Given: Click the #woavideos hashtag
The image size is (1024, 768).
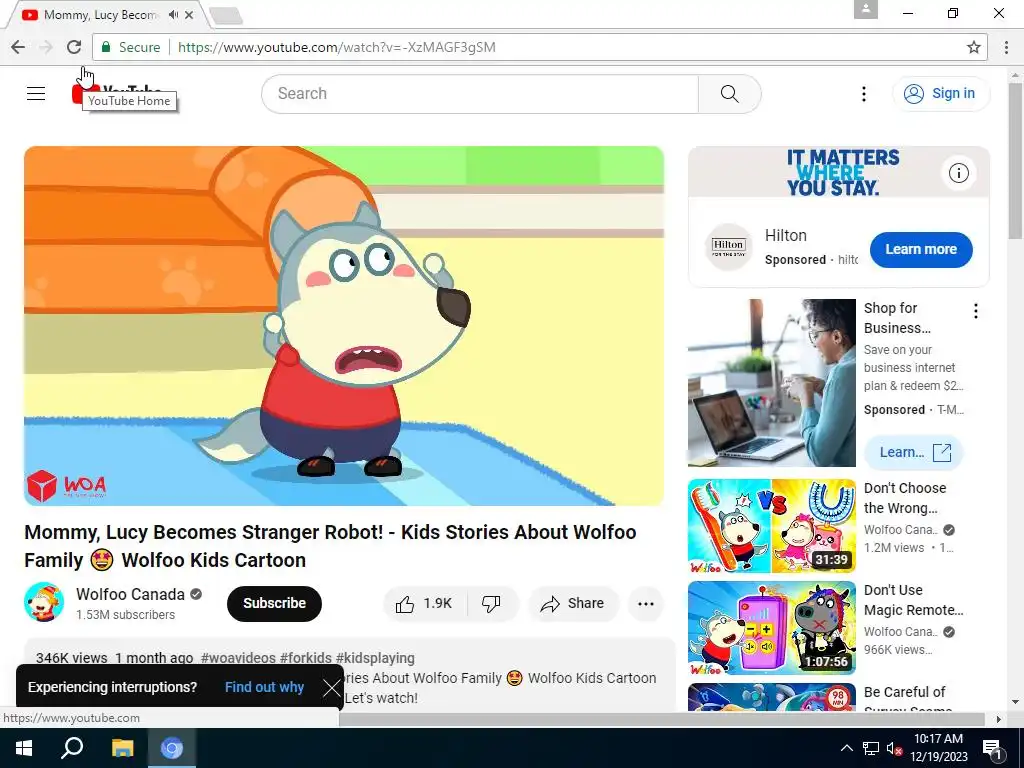Looking at the screenshot, I should tap(238, 658).
